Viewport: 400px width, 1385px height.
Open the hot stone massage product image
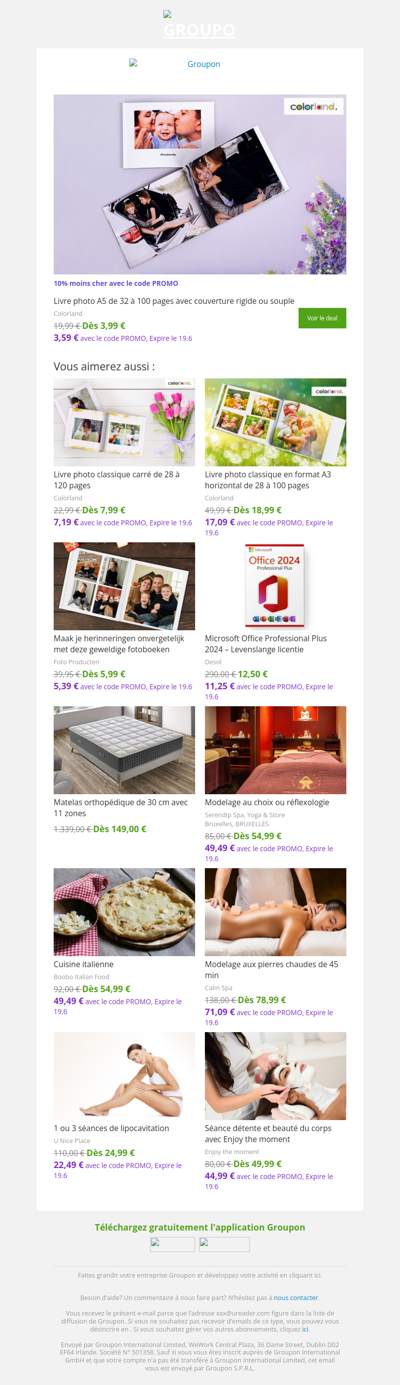(x=276, y=912)
